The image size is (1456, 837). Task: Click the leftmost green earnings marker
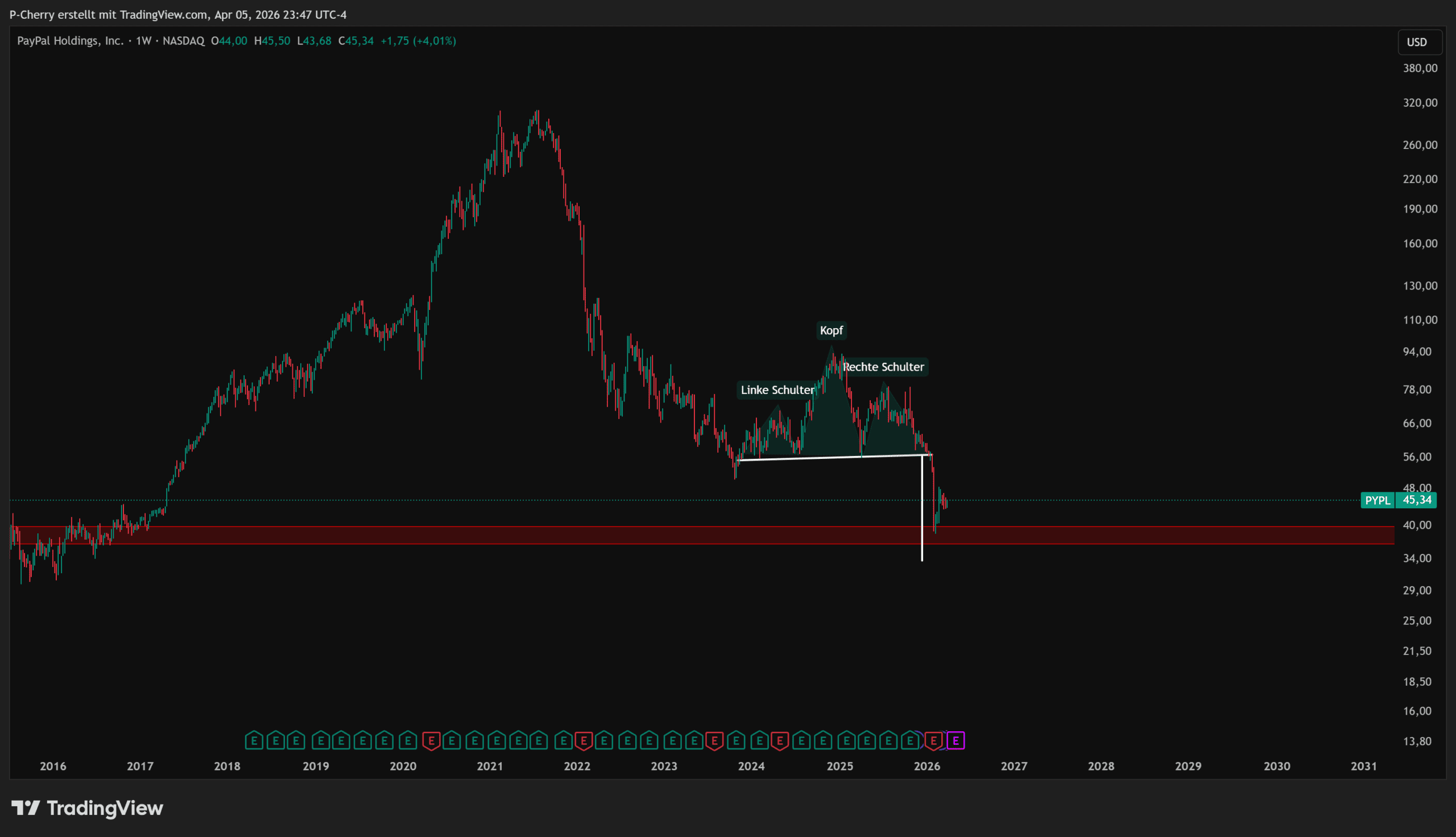[254, 740]
